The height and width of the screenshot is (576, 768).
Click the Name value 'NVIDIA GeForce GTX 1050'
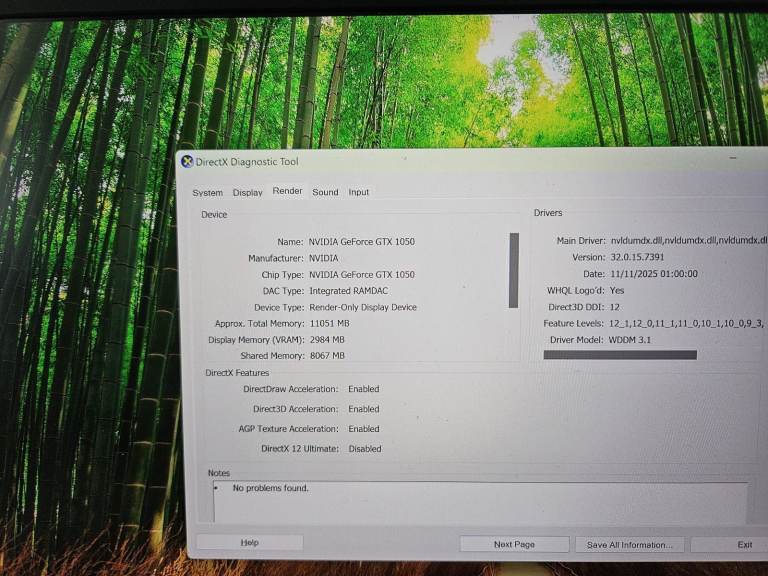tap(361, 241)
